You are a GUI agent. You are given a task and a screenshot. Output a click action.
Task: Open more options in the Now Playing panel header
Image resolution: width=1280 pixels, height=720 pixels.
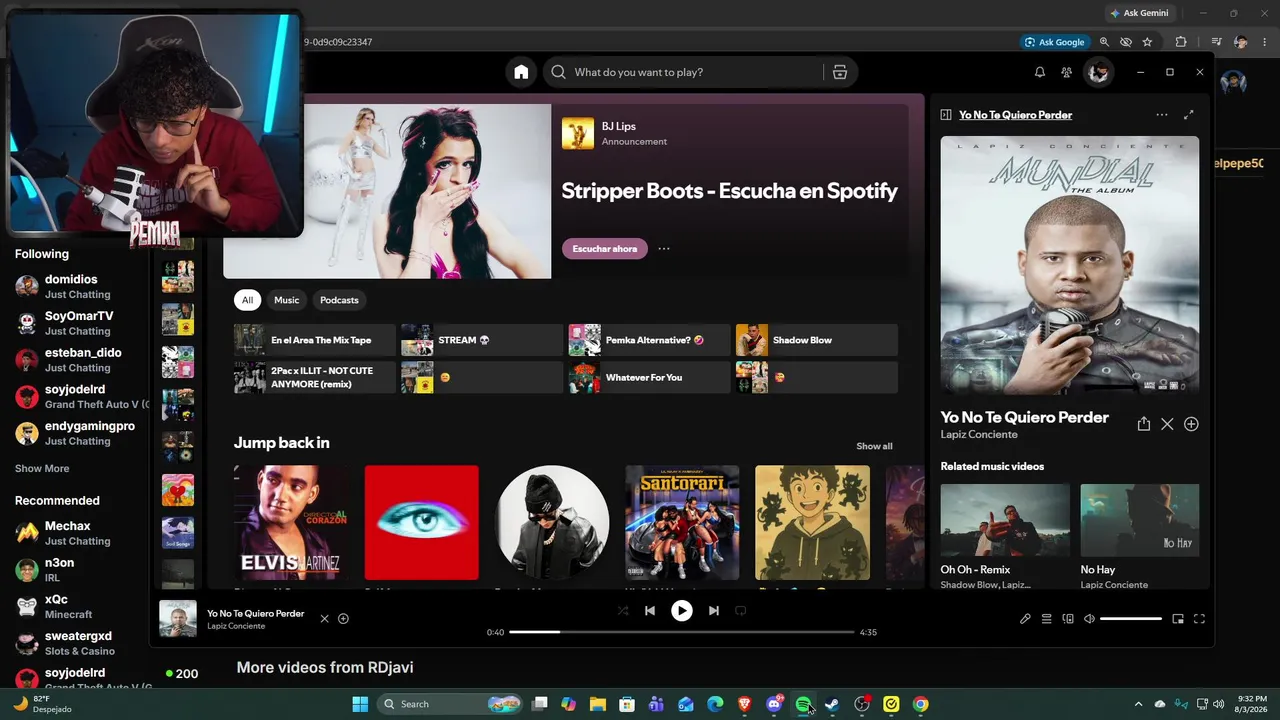[1162, 115]
